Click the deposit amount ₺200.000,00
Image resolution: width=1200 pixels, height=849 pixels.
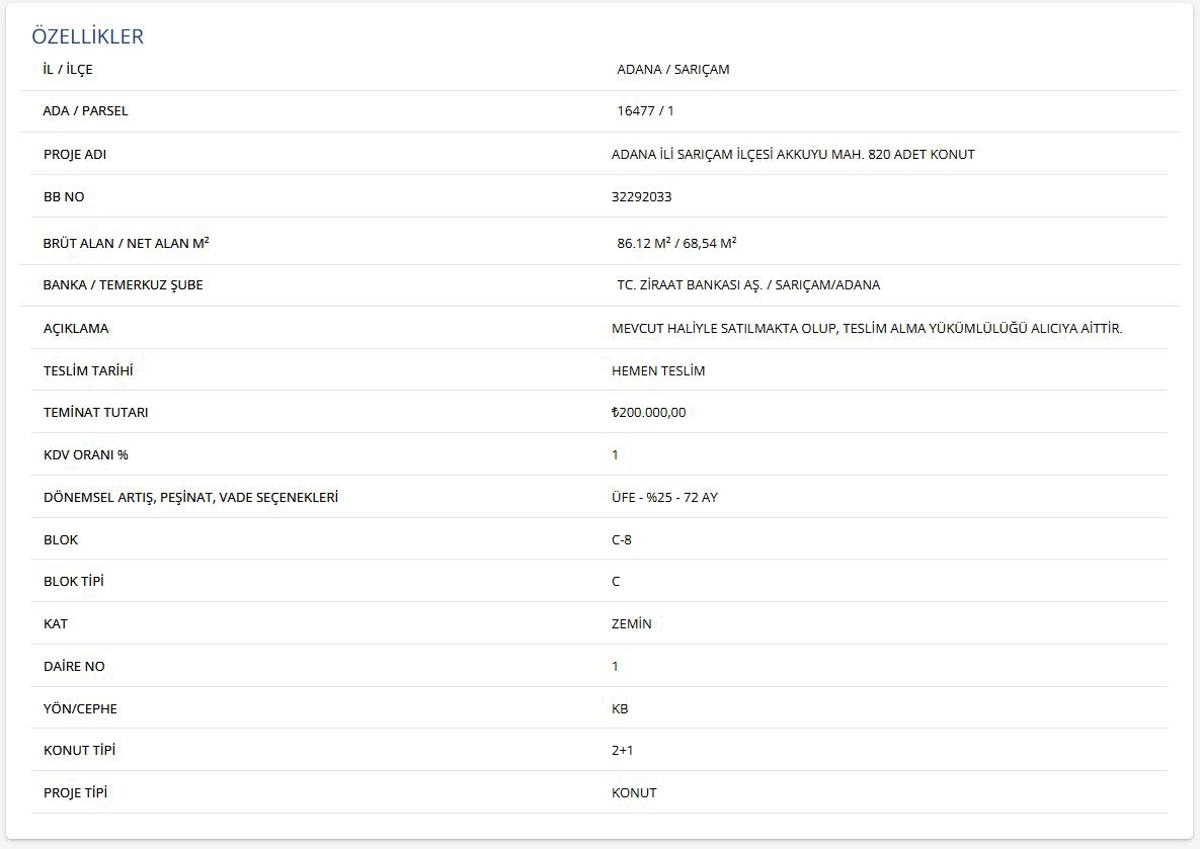(x=648, y=412)
